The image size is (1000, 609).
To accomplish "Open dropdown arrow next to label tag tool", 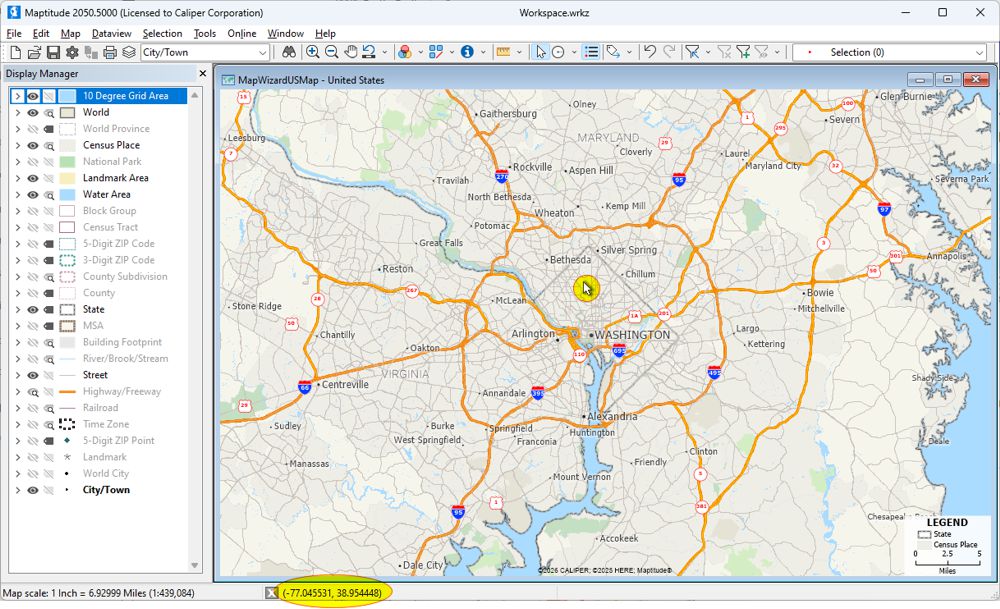I will click(629, 52).
